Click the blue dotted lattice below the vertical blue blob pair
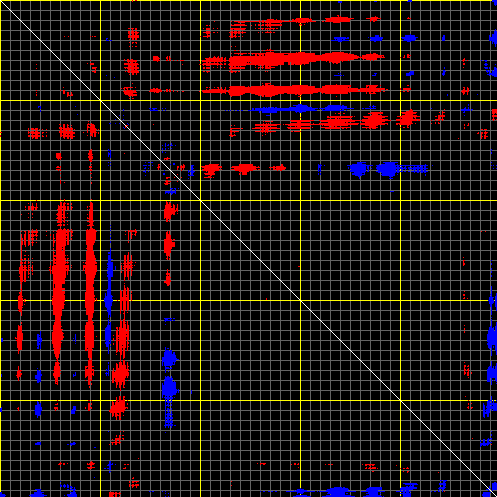Screen dimensions: 497x497 pos(169,413)
